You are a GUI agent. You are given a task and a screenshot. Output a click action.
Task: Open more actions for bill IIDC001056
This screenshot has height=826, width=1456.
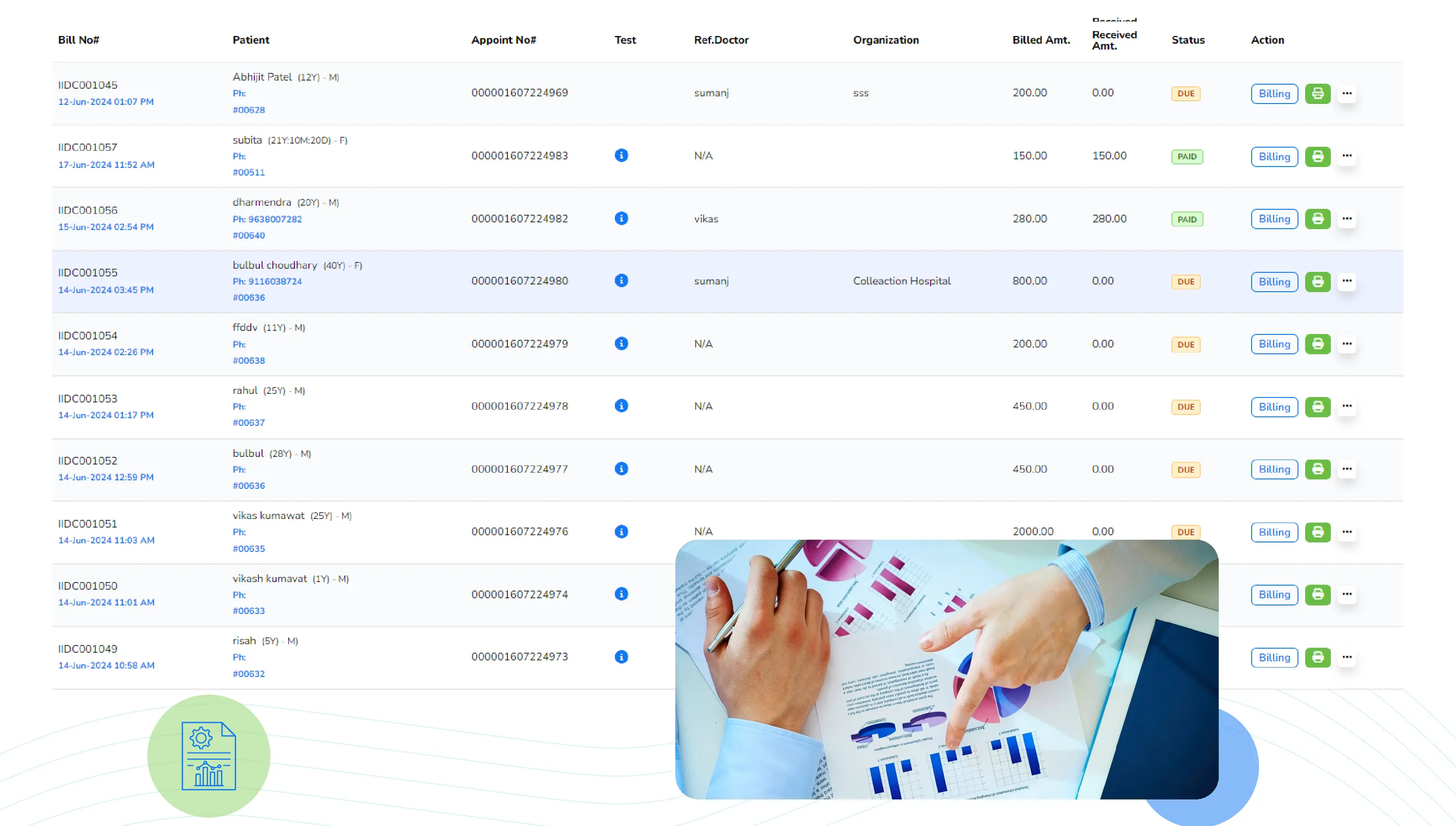pos(1347,218)
